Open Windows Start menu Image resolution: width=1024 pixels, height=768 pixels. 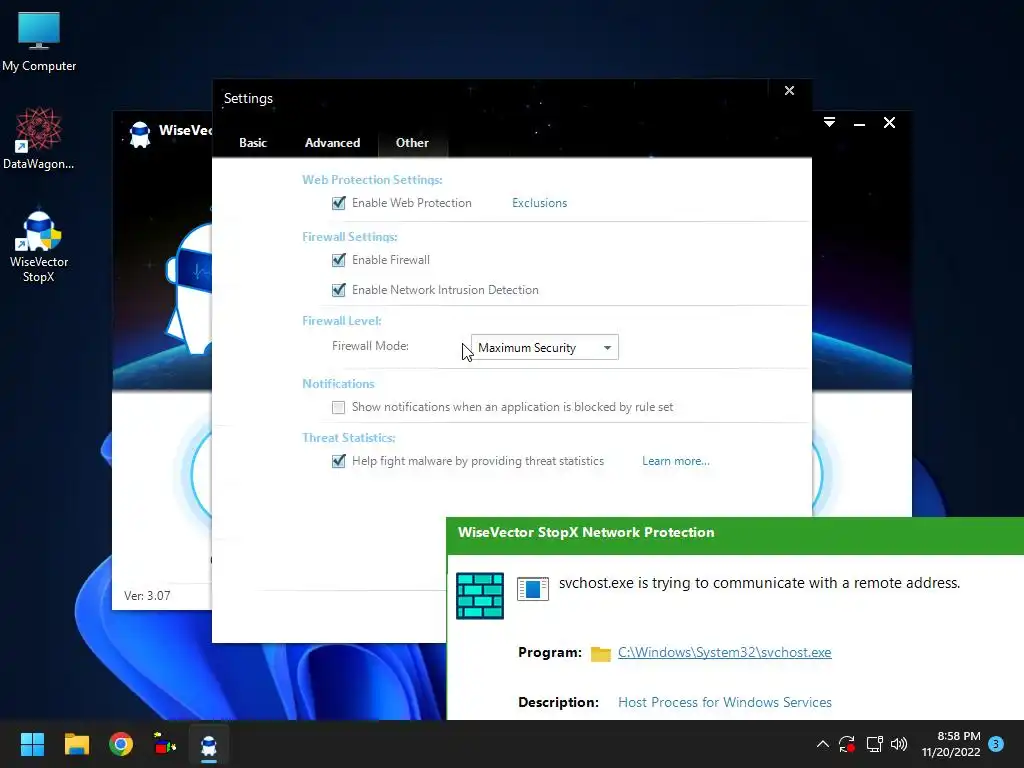(32, 744)
